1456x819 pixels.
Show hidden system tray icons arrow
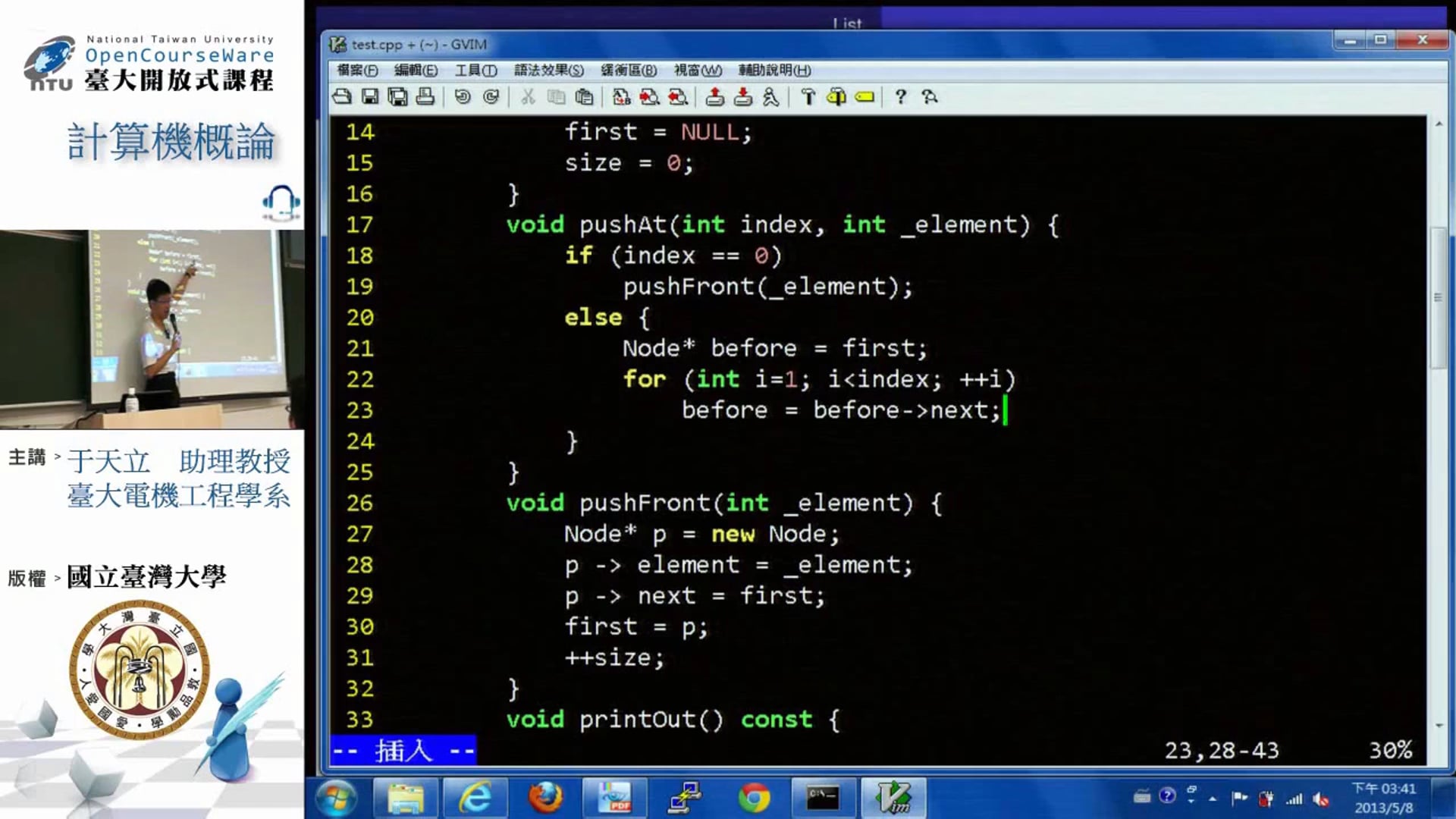[x=1213, y=798]
